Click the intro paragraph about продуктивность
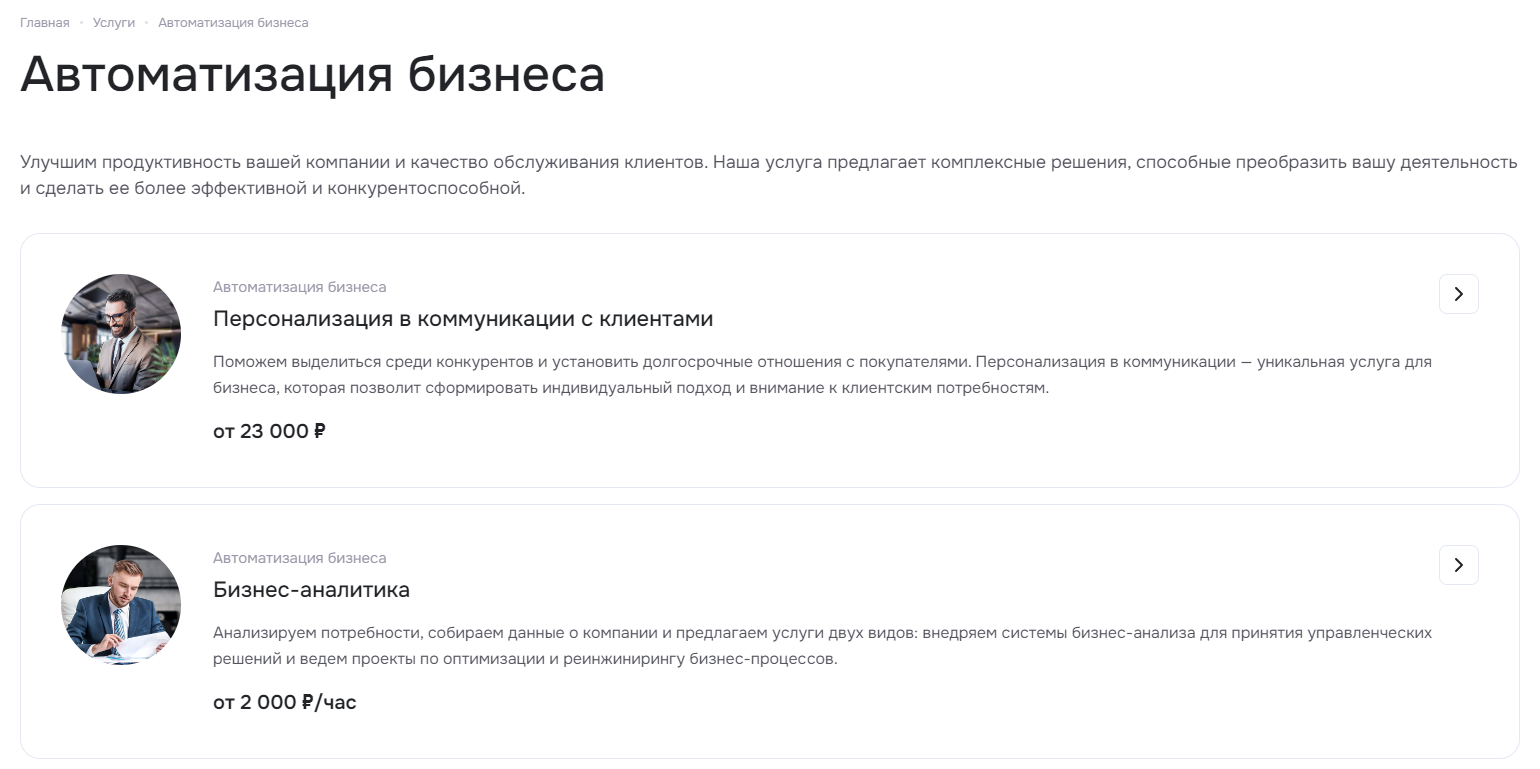Screen dimensions: 1540x769 [x=769, y=175]
